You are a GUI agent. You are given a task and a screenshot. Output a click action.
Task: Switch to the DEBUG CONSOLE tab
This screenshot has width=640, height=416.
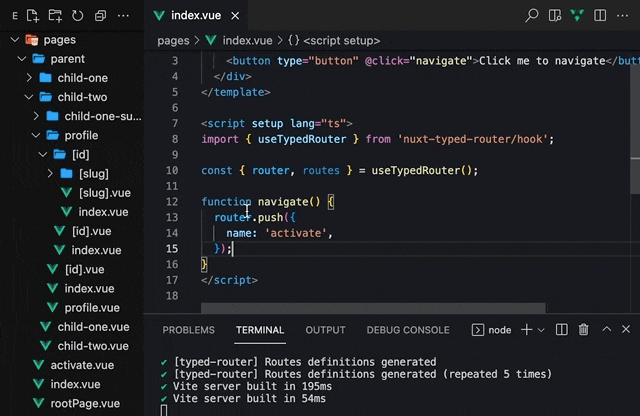408,330
